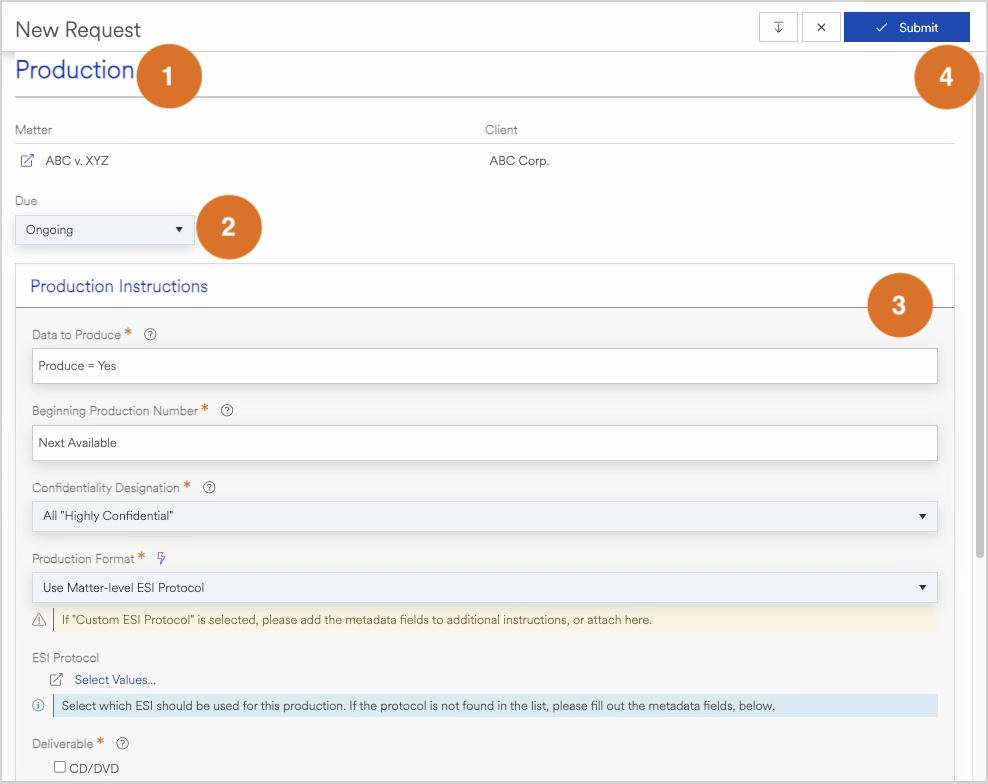Click the lightning icon beside Production Format
The width and height of the screenshot is (988, 784).
tap(161, 558)
